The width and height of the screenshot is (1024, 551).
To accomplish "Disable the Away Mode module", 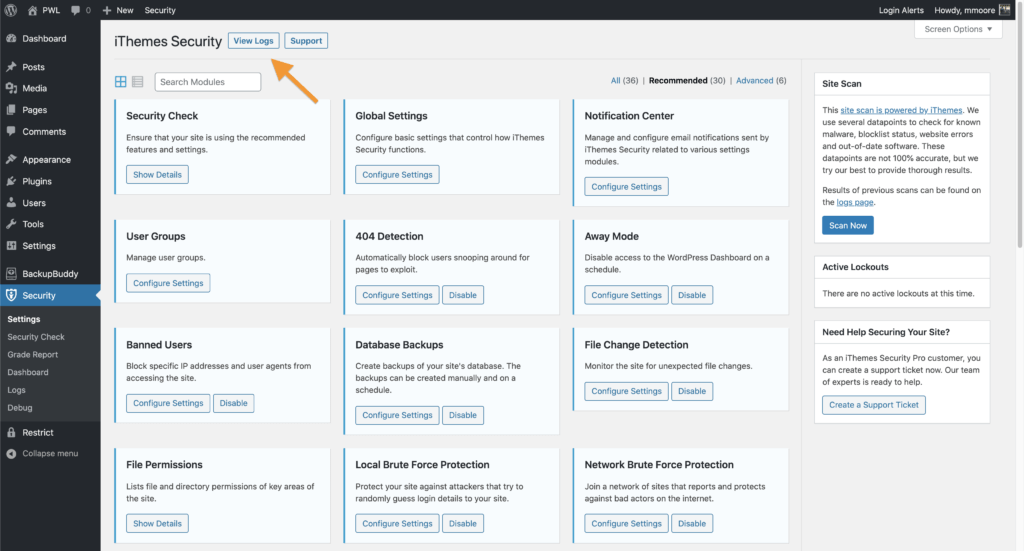I will (x=692, y=295).
